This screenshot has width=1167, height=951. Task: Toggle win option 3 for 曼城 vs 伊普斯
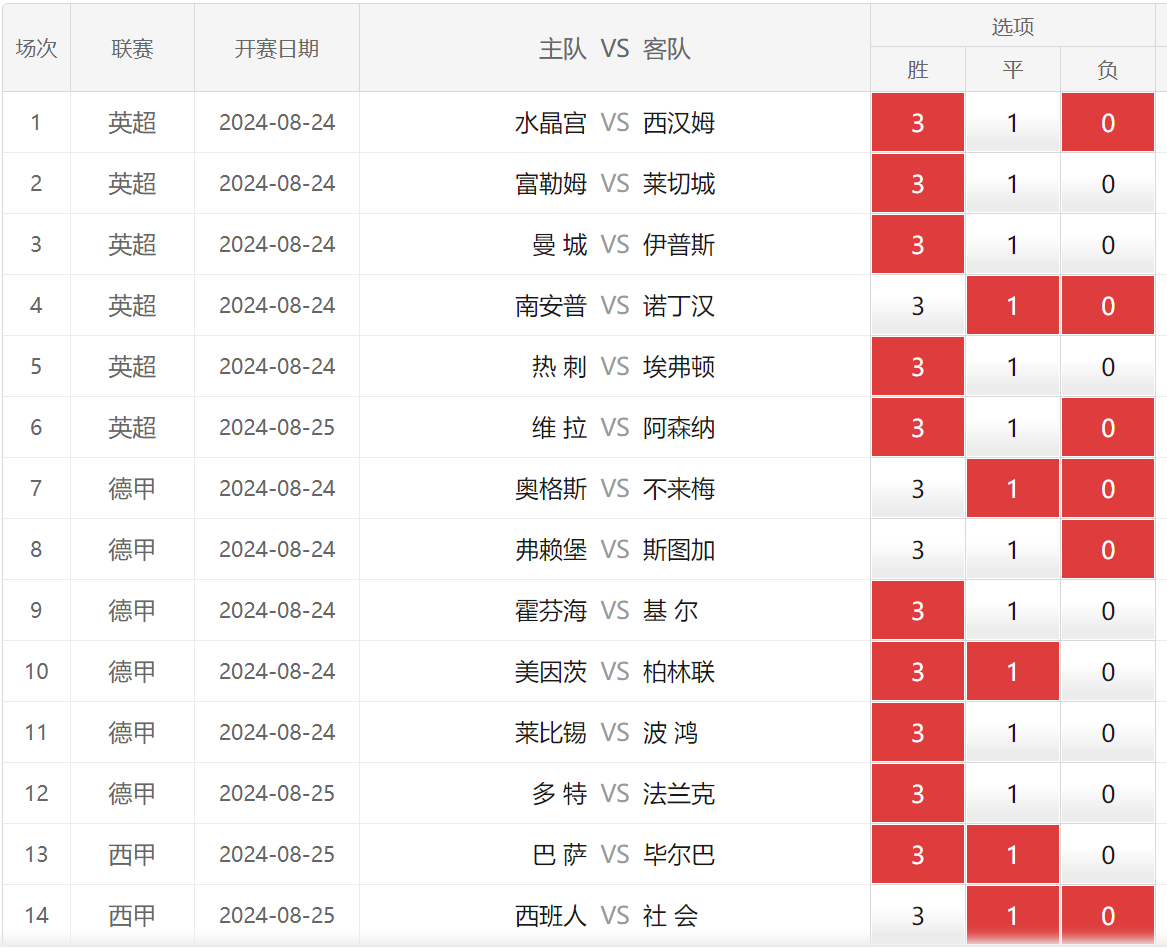coord(918,244)
